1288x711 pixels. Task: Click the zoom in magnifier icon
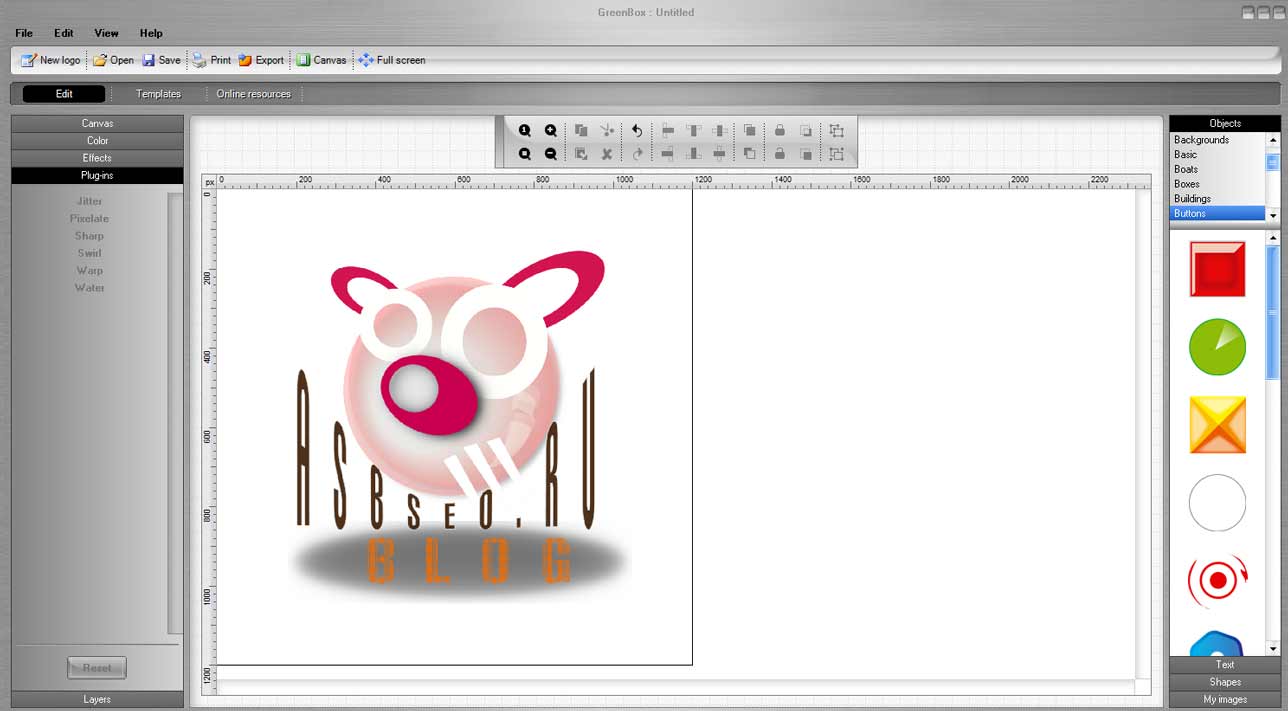[551, 131]
